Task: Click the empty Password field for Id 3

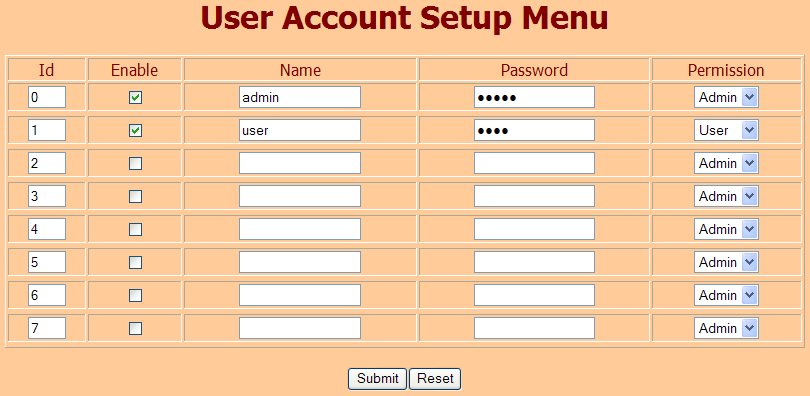Action: [x=534, y=196]
